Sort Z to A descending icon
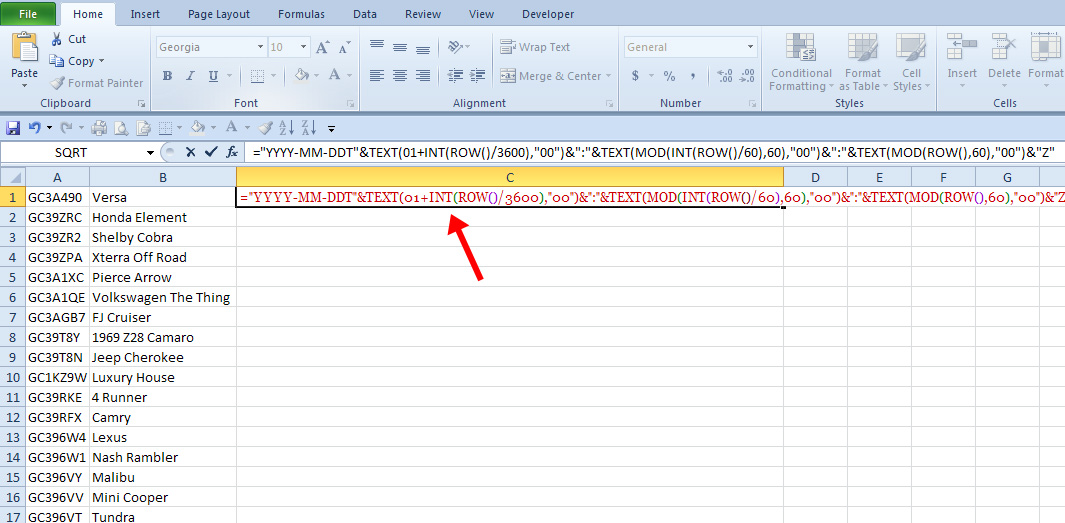 click(308, 127)
